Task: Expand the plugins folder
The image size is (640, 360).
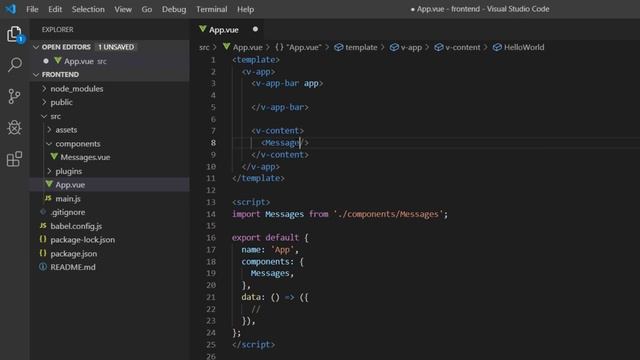Action: pos(49,171)
